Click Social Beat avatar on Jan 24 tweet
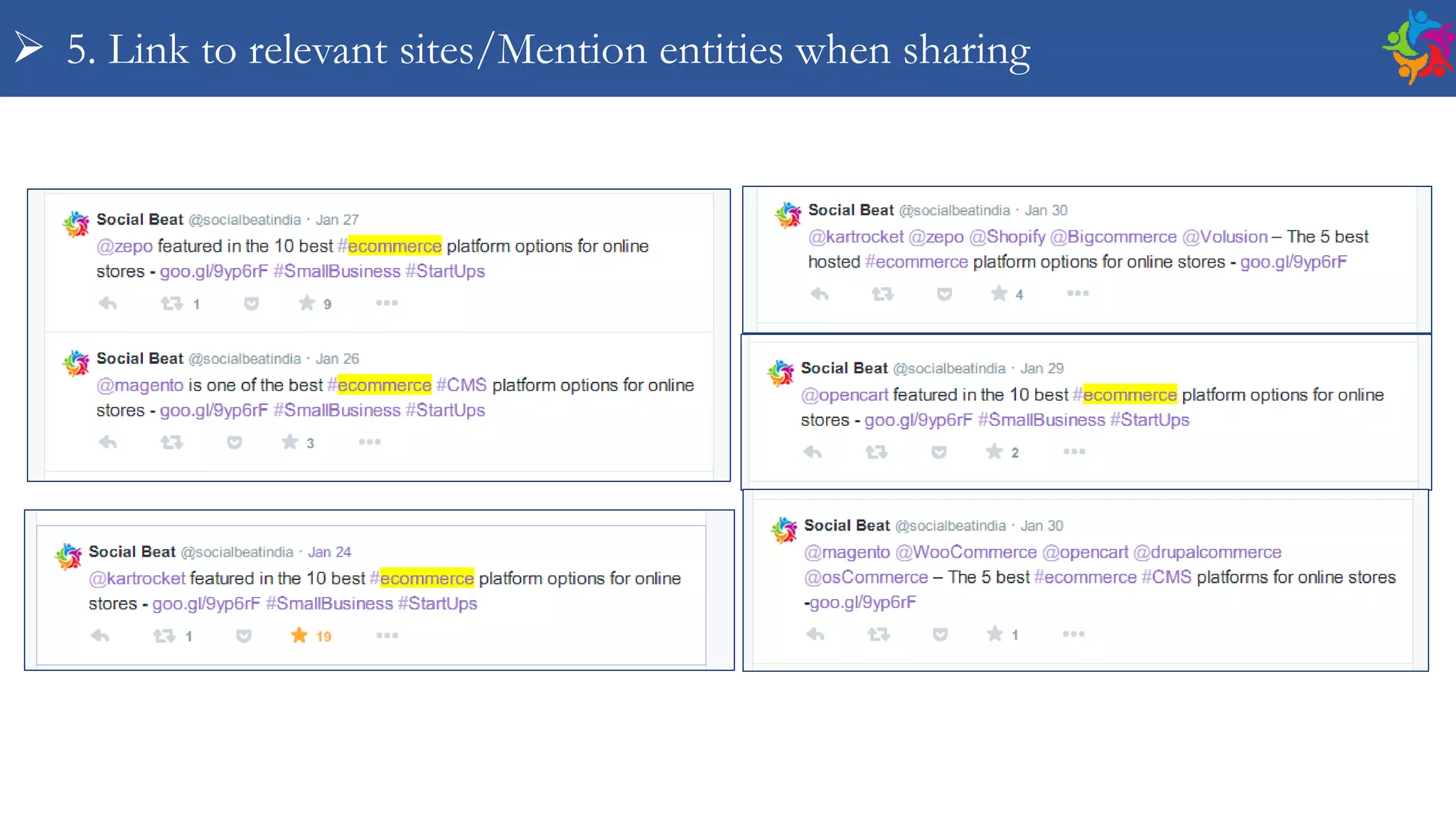Image resolution: width=1456 pixels, height=819 pixels. point(68,557)
